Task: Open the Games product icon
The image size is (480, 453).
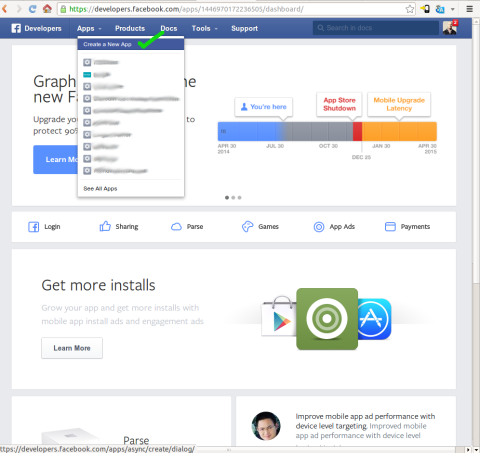Action: [x=247, y=227]
